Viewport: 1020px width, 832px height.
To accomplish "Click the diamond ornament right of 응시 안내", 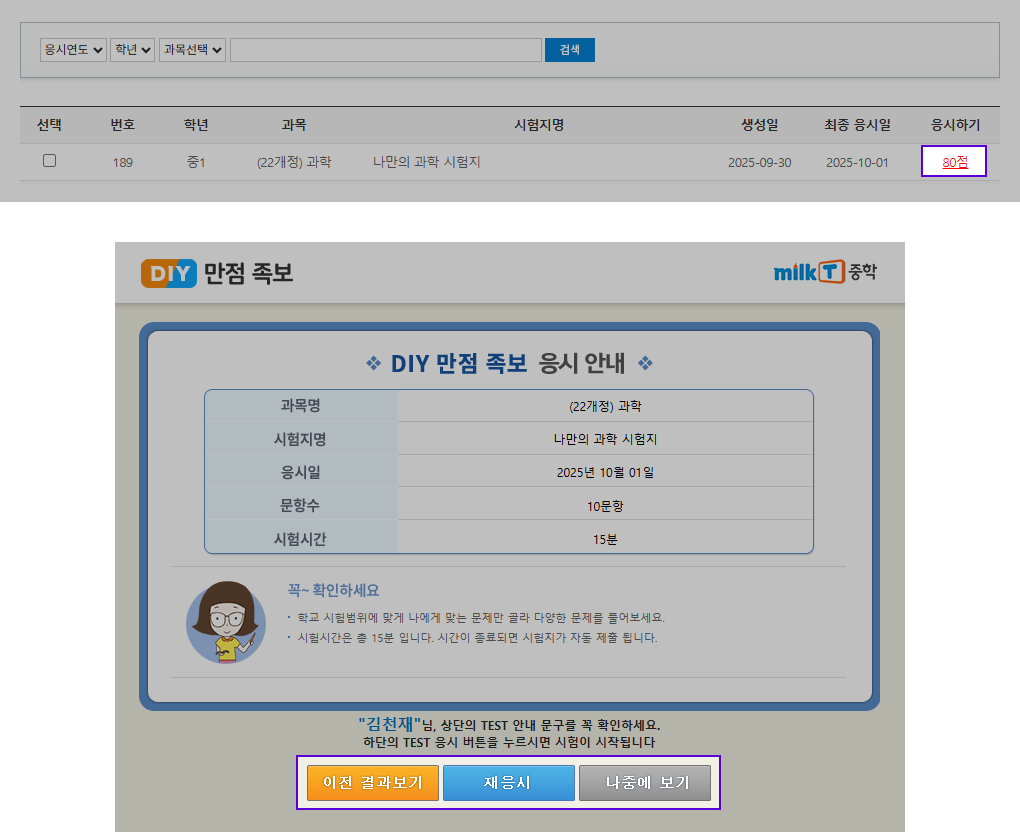I will tap(645, 364).
